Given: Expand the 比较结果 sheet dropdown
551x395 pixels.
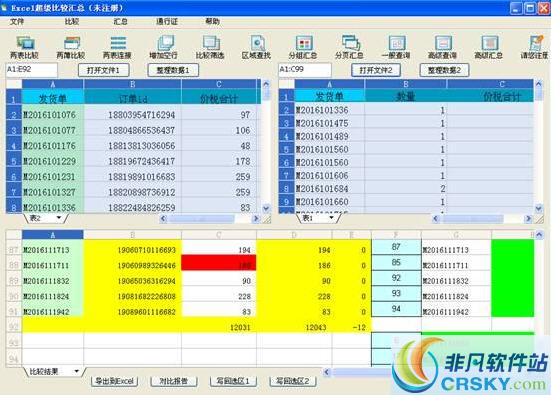Looking at the screenshot, I should (x=76, y=371).
